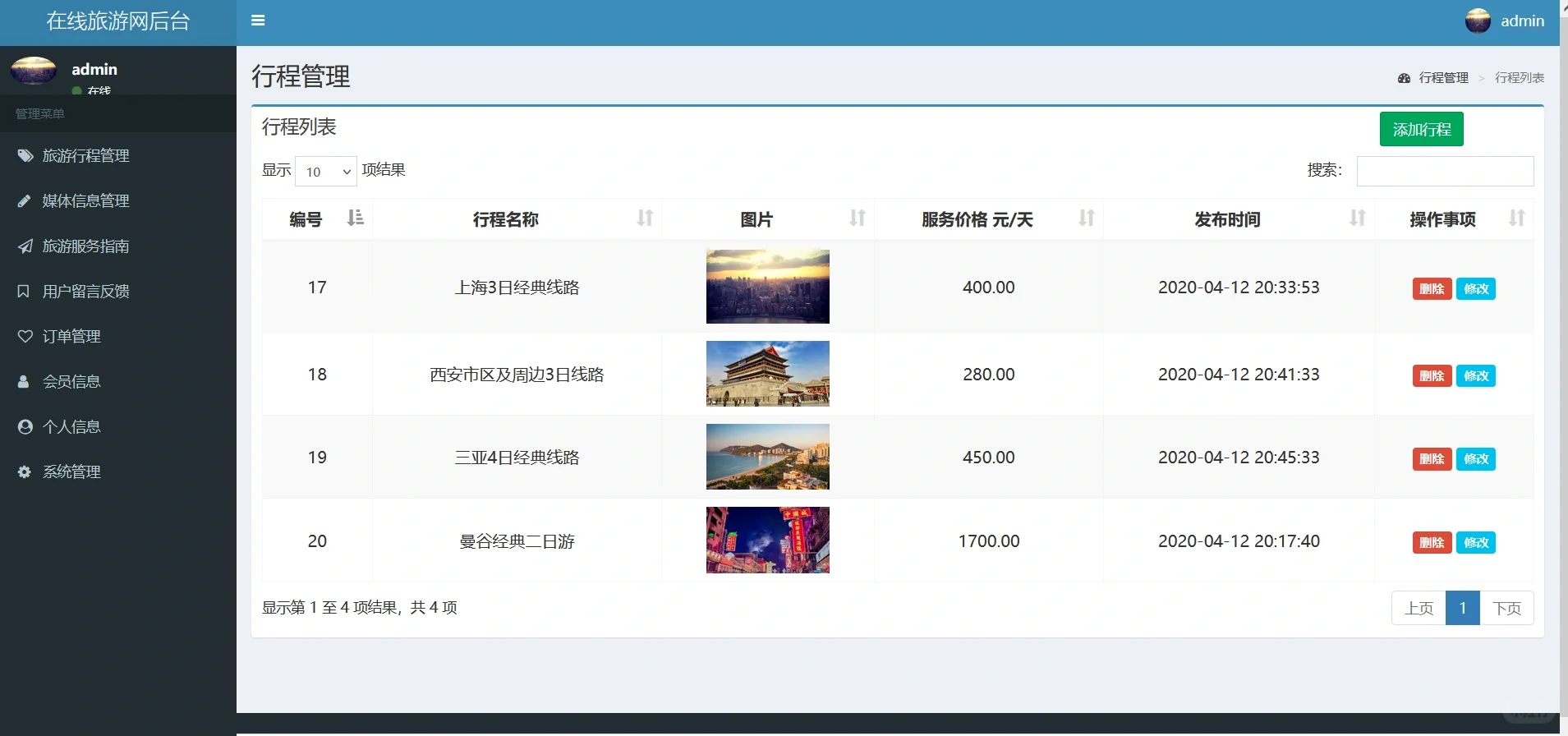The width and height of the screenshot is (1568, 736).
Task: Click the bookmark icon beside 用户留言反馈
Action: (x=24, y=291)
